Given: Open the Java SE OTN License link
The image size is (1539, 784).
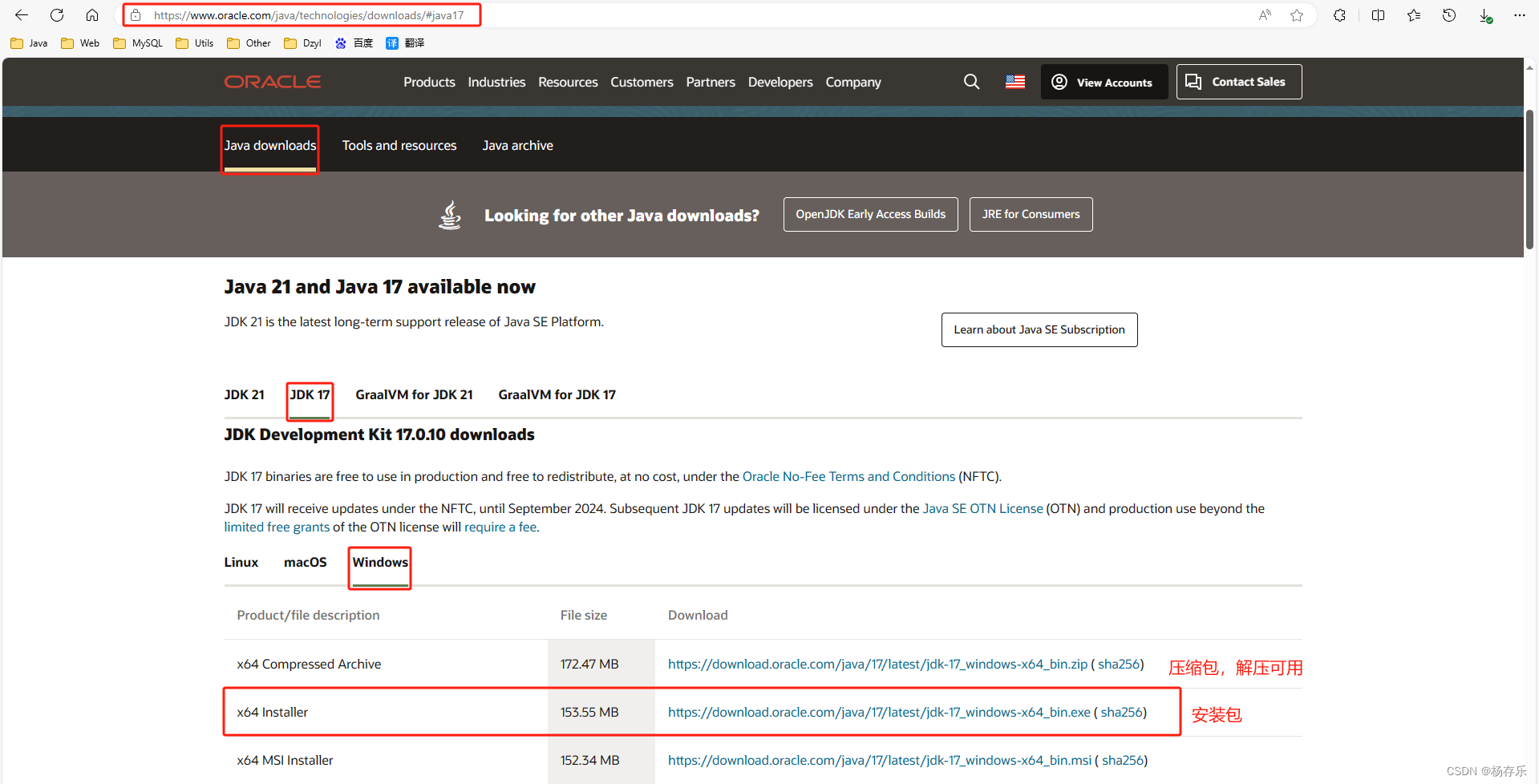Looking at the screenshot, I should pos(983,508).
